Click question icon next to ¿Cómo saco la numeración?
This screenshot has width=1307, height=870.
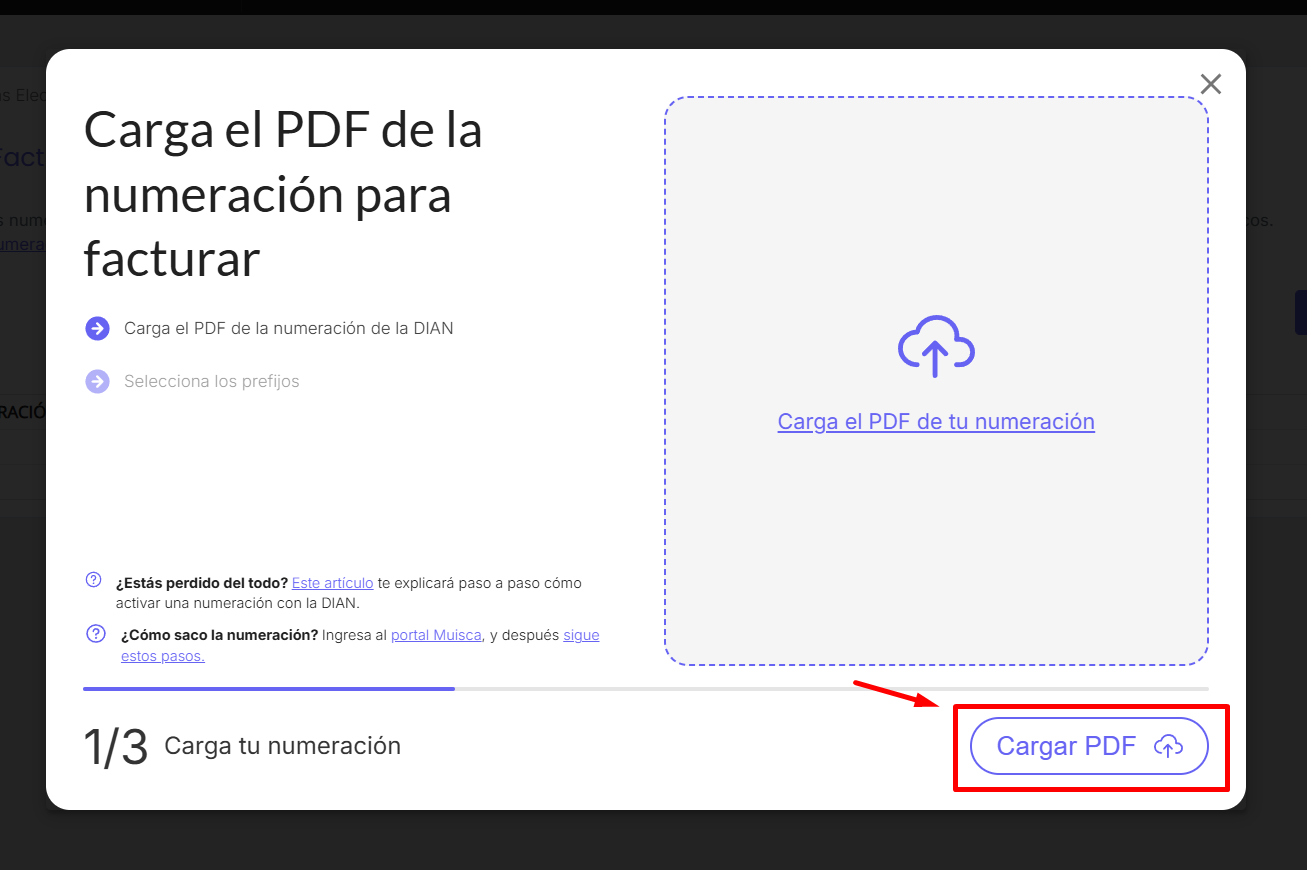(x=96, y=633)
